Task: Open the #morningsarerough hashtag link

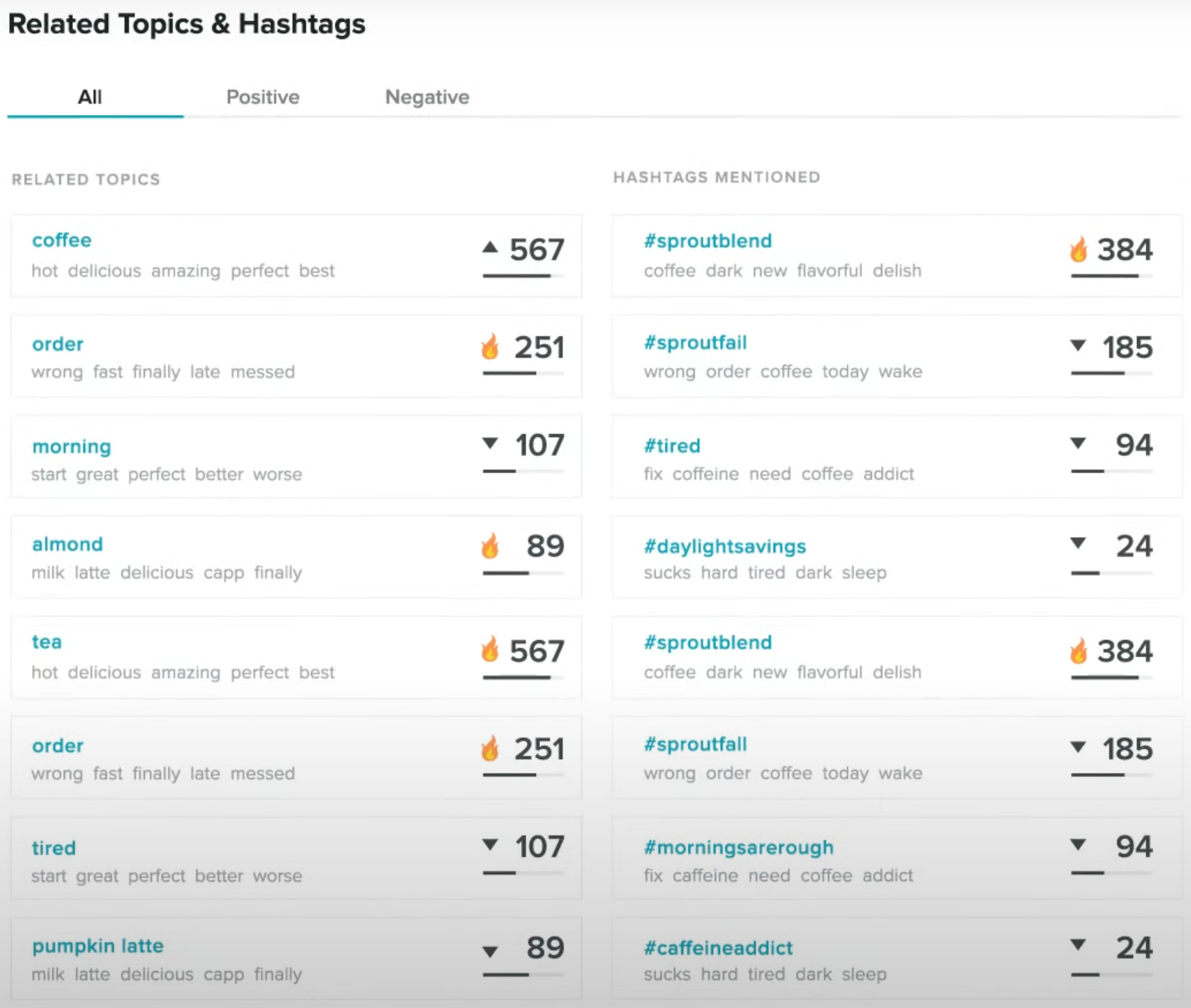Action: coord(738,847)
